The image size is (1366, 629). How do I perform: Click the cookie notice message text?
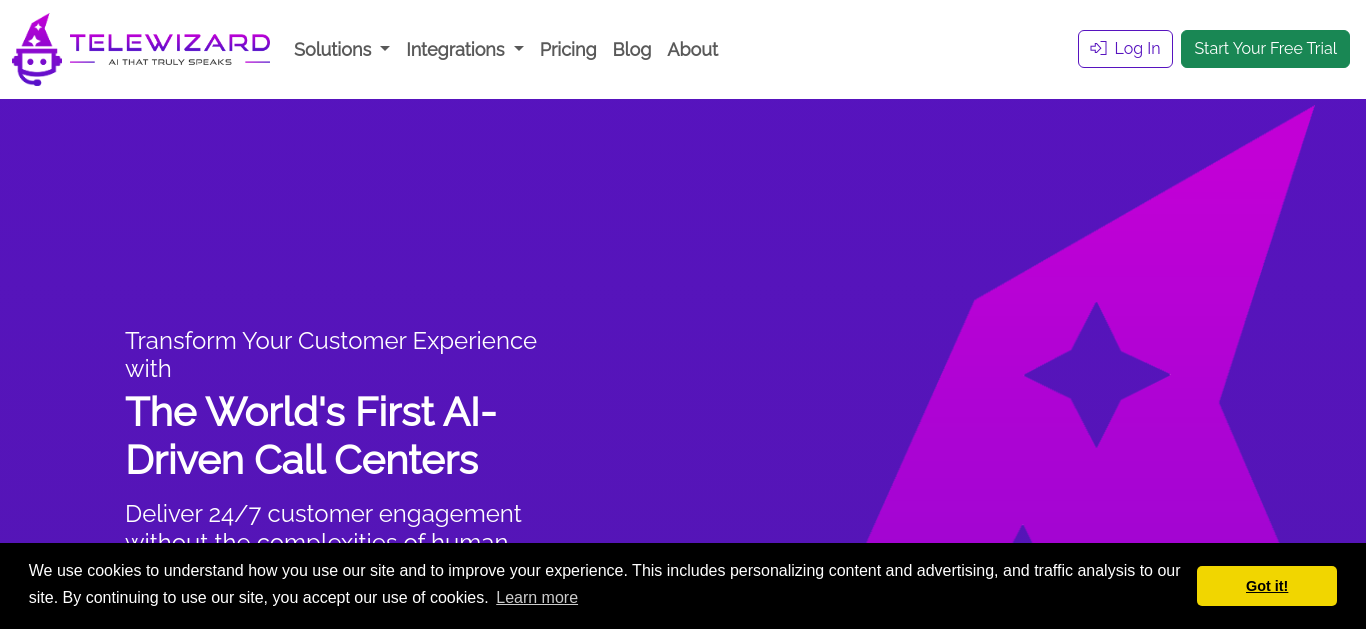pyautogui.click(x=604, y=584)
